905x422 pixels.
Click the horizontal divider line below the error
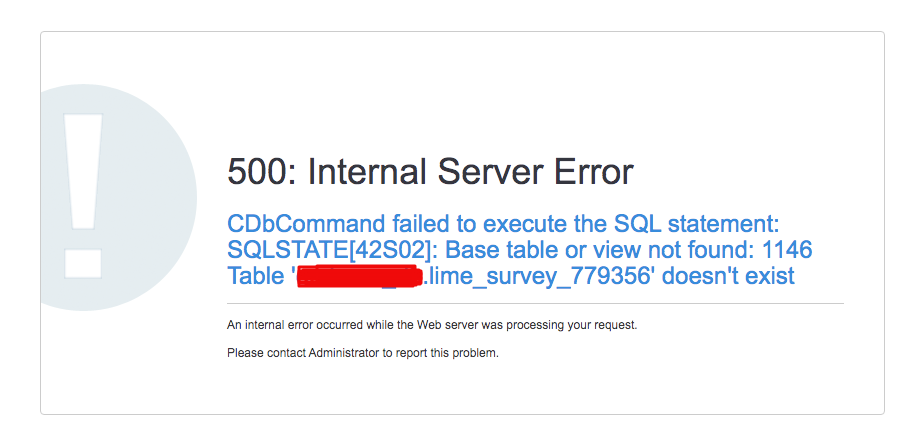point(535,303)
